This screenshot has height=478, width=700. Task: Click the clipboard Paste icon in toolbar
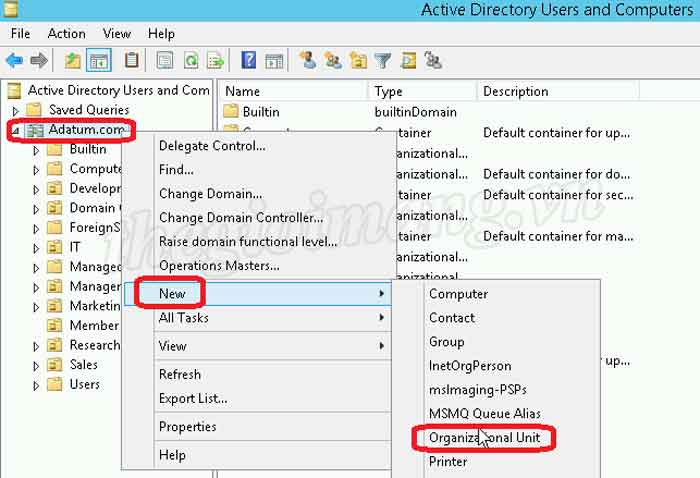tap(131, 60)
